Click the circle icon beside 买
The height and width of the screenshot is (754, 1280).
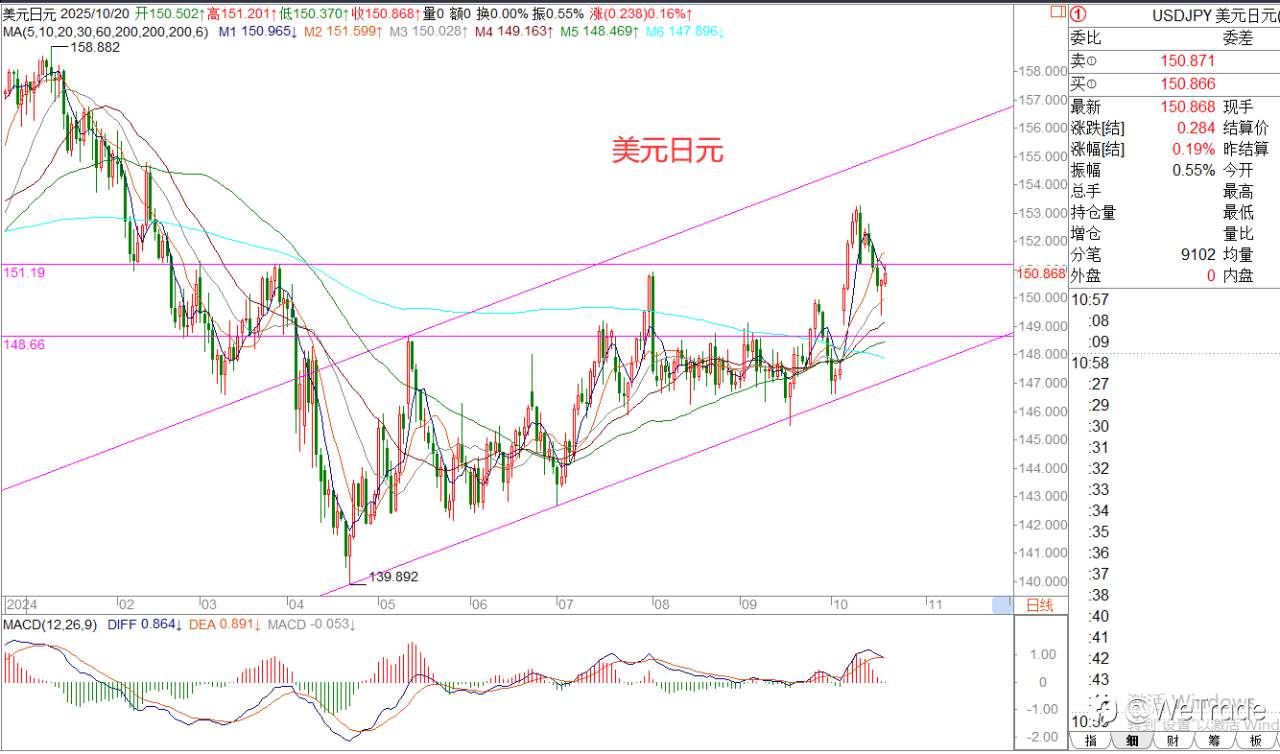tap(1090, 84)
